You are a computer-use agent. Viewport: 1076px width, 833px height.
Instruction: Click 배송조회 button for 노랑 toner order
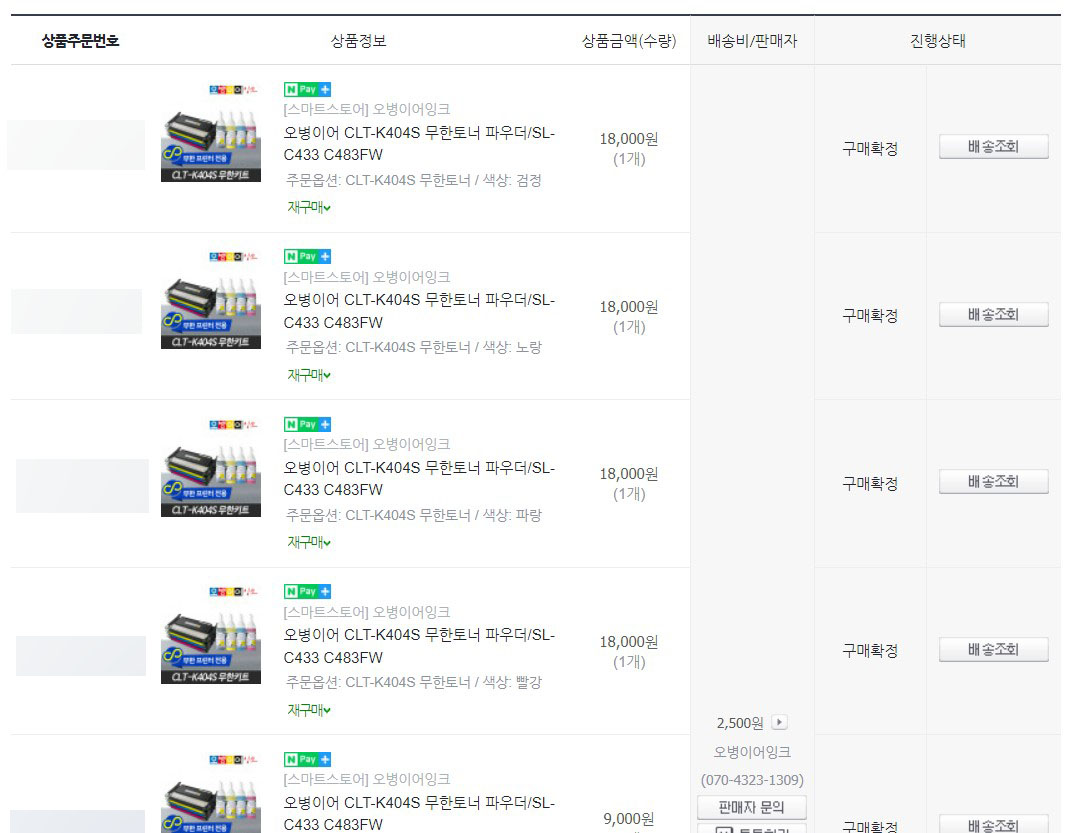(994, 315)
